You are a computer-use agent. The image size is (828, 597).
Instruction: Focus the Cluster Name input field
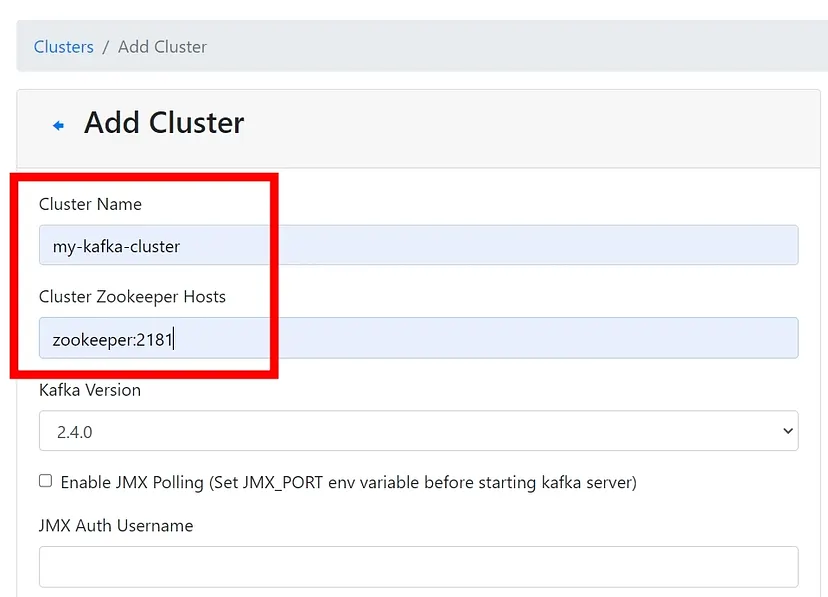click(418, 245)
